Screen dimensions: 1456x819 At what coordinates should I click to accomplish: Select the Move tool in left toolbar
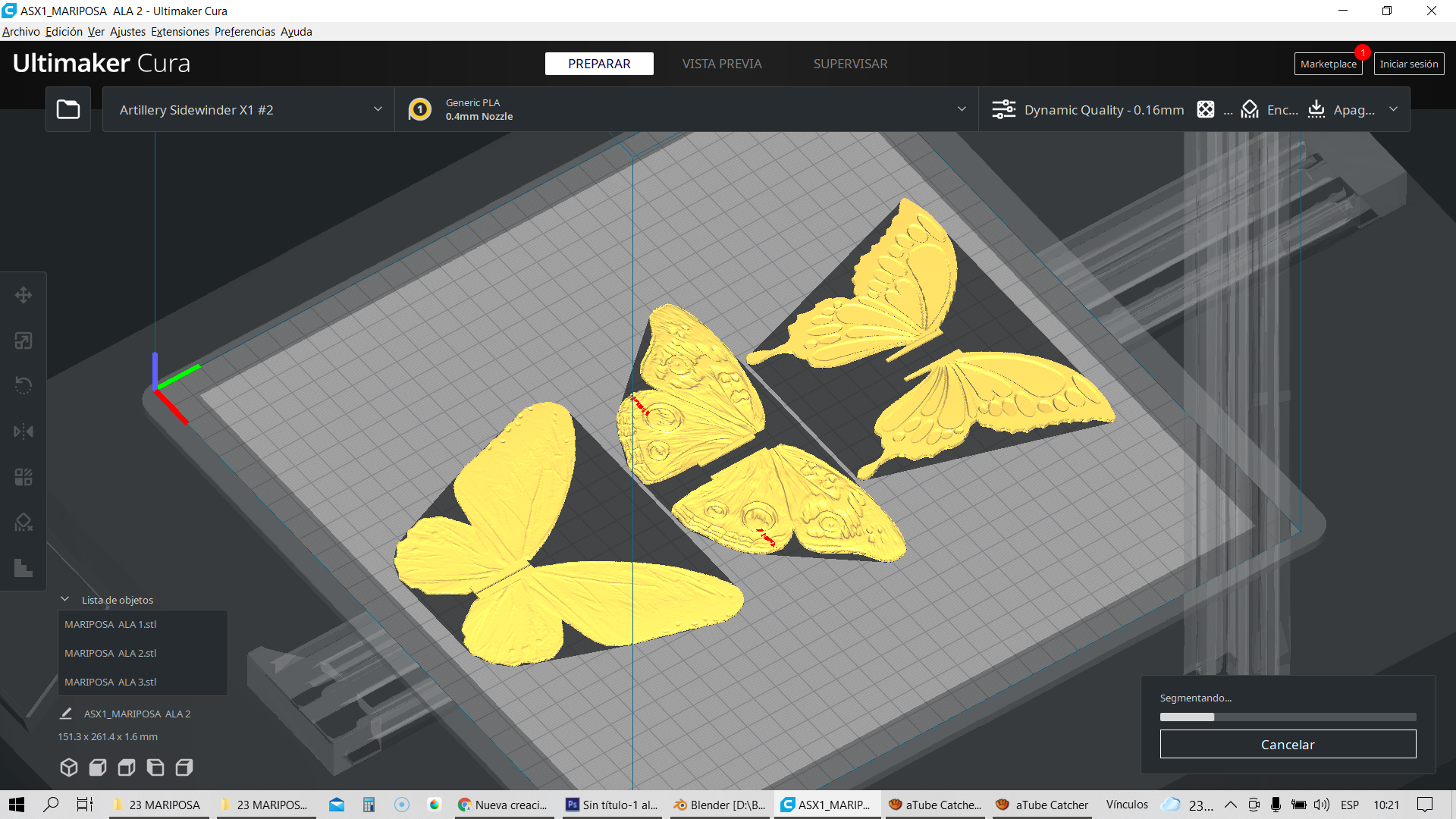(24, 295)
